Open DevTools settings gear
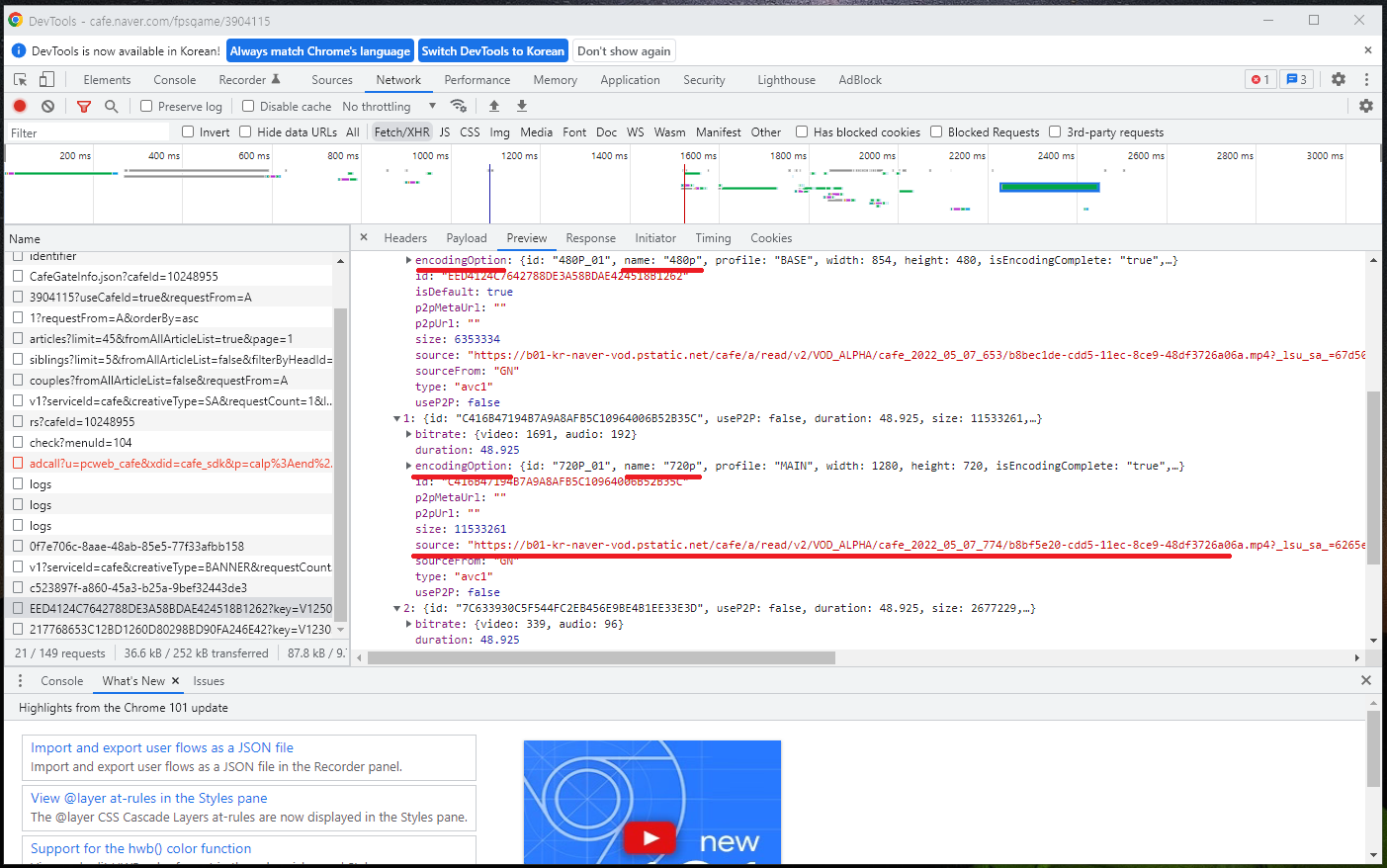 pyautogui.click(x=1339, y=79)
